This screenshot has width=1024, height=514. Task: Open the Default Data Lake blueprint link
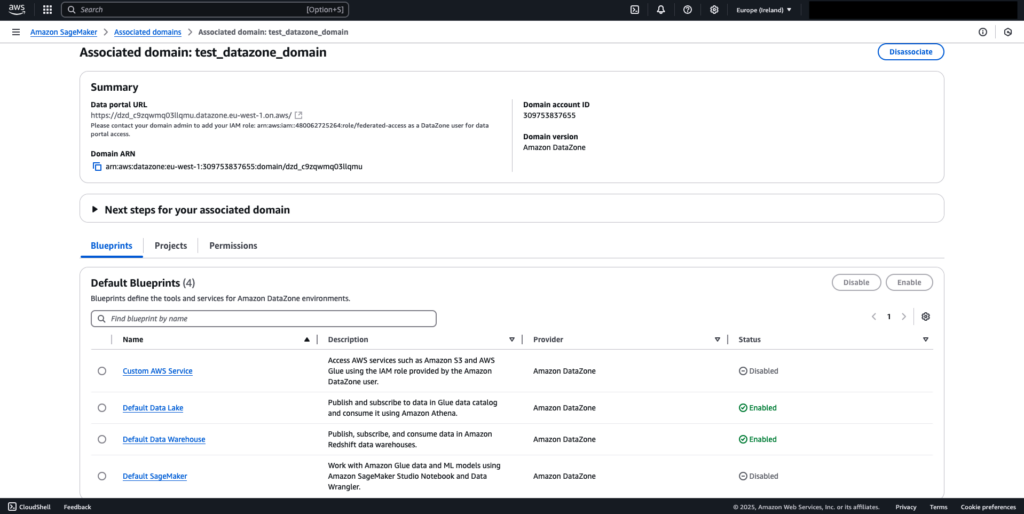tap(153, 408)
